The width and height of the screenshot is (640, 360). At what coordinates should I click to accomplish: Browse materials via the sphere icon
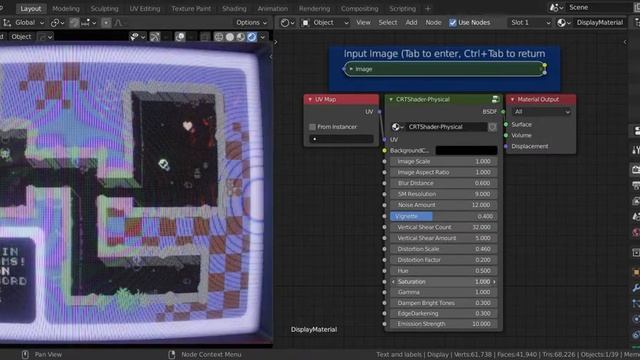tap(564, 23)
